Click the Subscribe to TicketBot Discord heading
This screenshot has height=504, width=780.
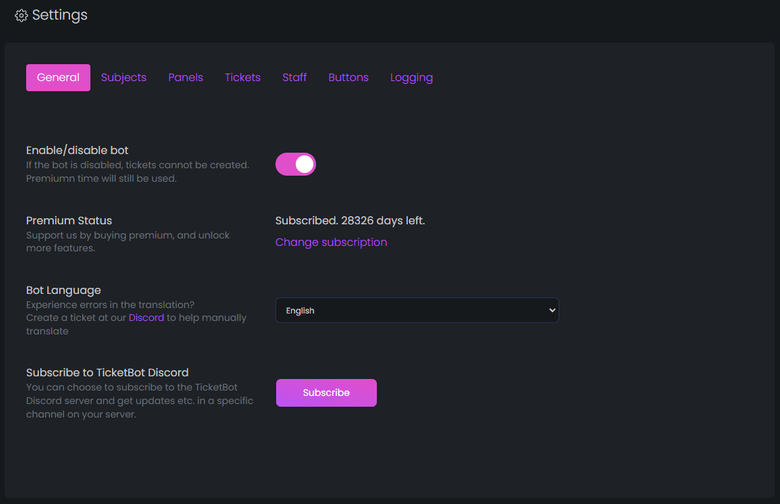(107, 372)
